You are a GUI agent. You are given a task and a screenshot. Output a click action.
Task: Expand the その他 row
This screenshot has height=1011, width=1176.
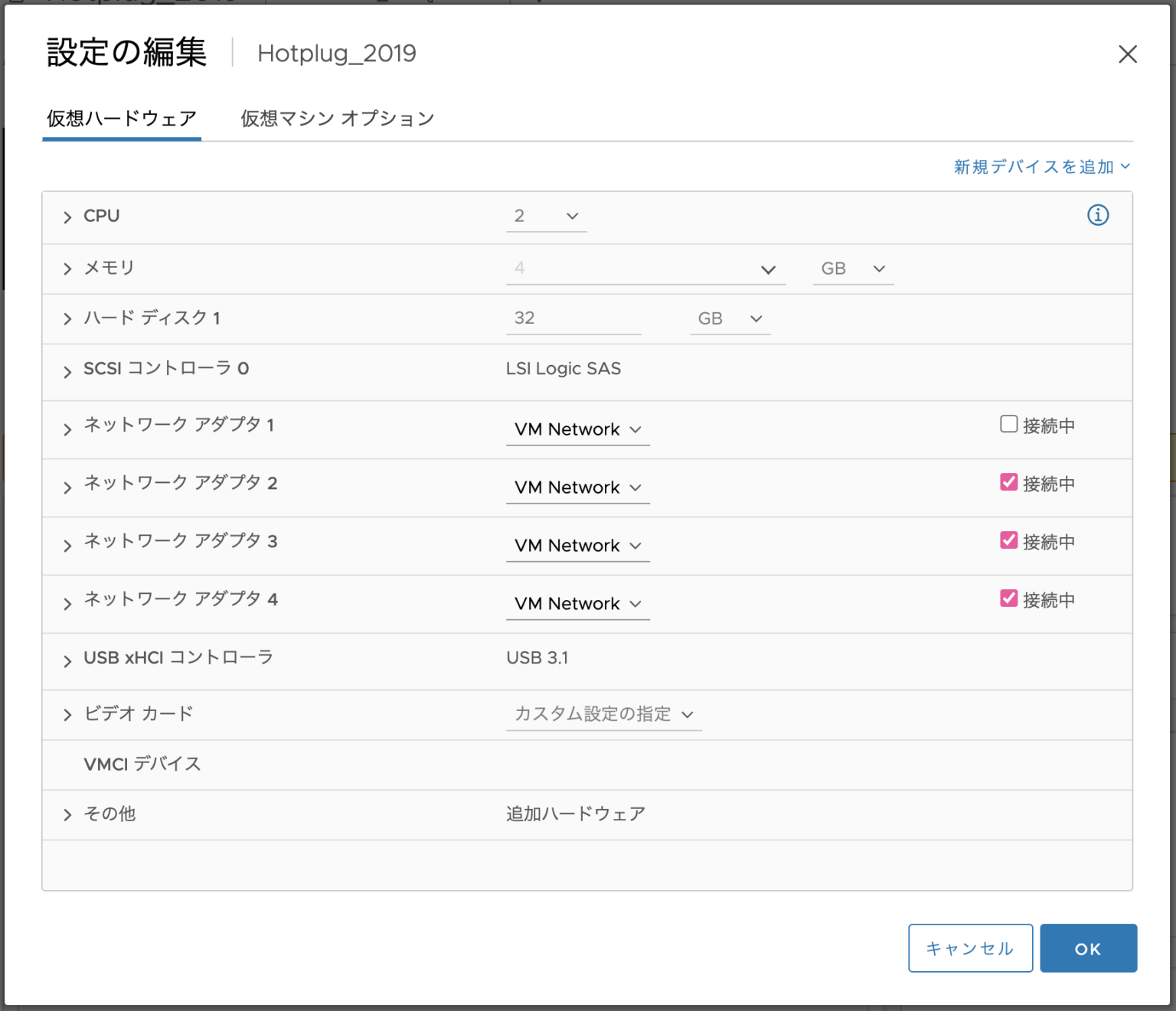pos(67,815)
